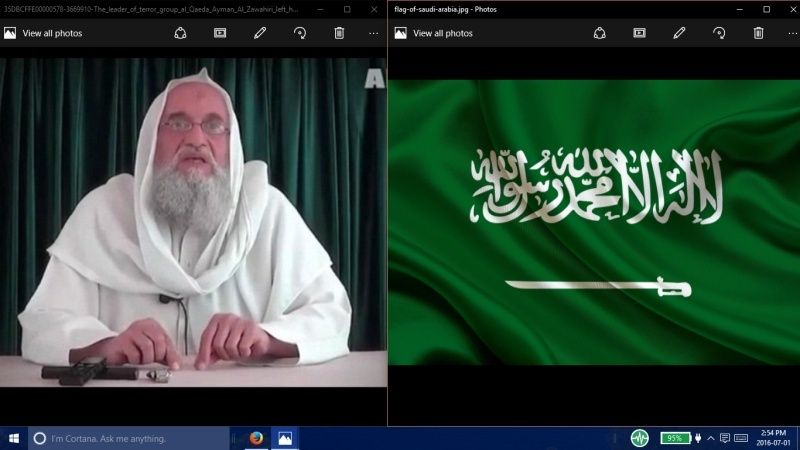Click View all photos in the flag-of-saudi-arabia window
The width and height of the screenshot is (800, 450).
click(x=442, y=33)
